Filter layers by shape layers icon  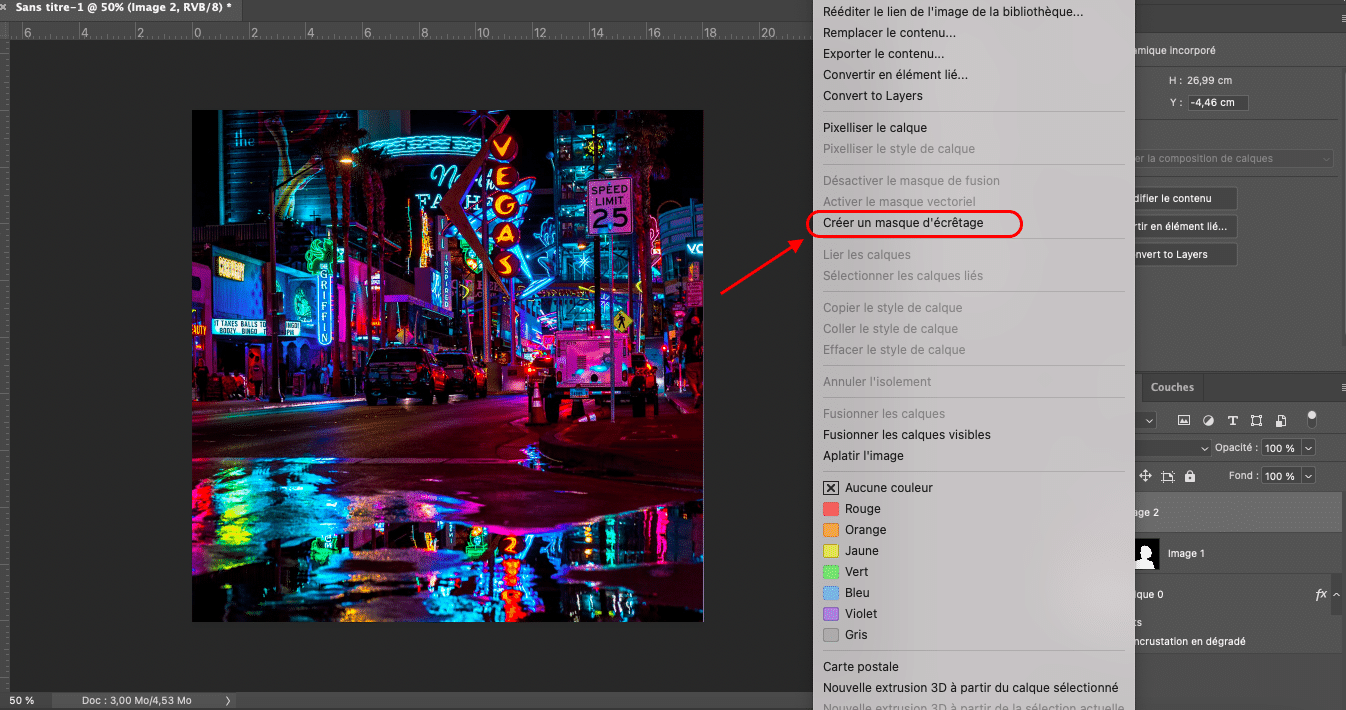coord(1256,421)
